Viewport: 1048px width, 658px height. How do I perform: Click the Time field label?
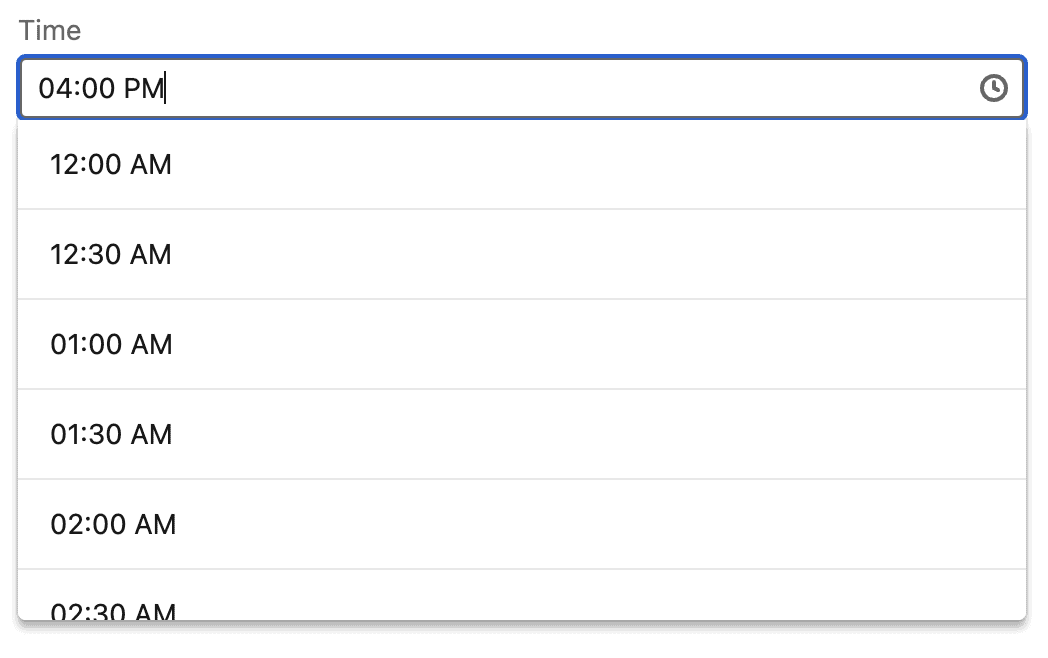(x=50, y=31)
